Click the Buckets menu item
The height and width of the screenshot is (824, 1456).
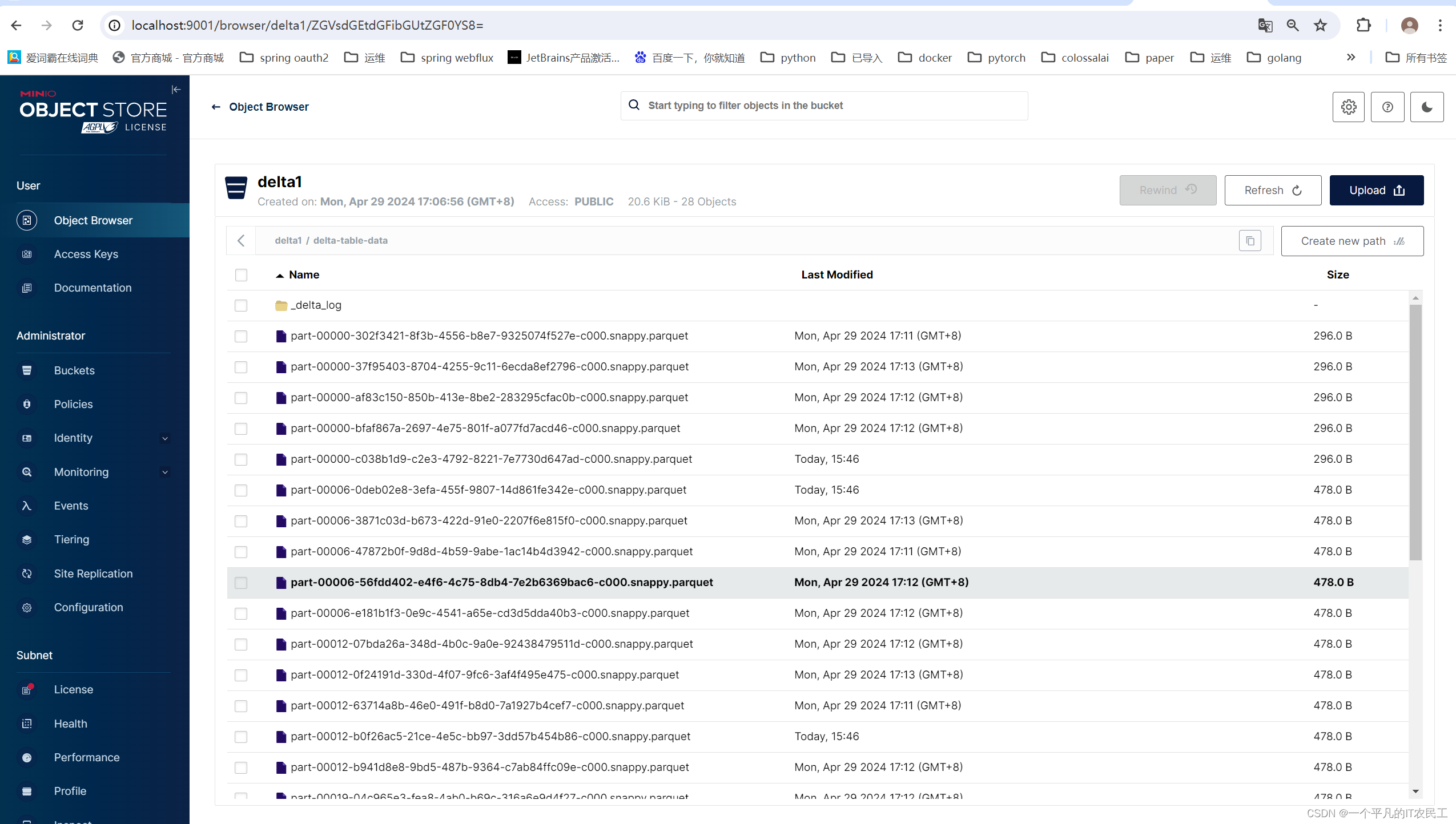pos(74,370)
